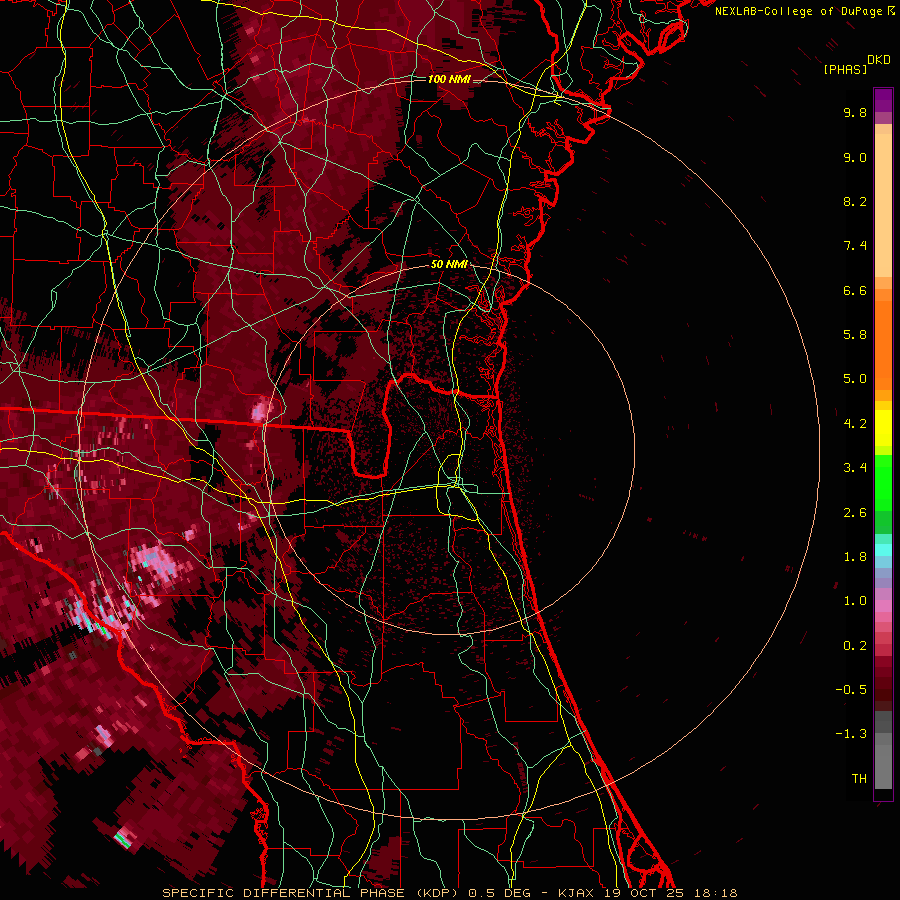Click the yellow swatch beside 4.2

coord(883,428)
